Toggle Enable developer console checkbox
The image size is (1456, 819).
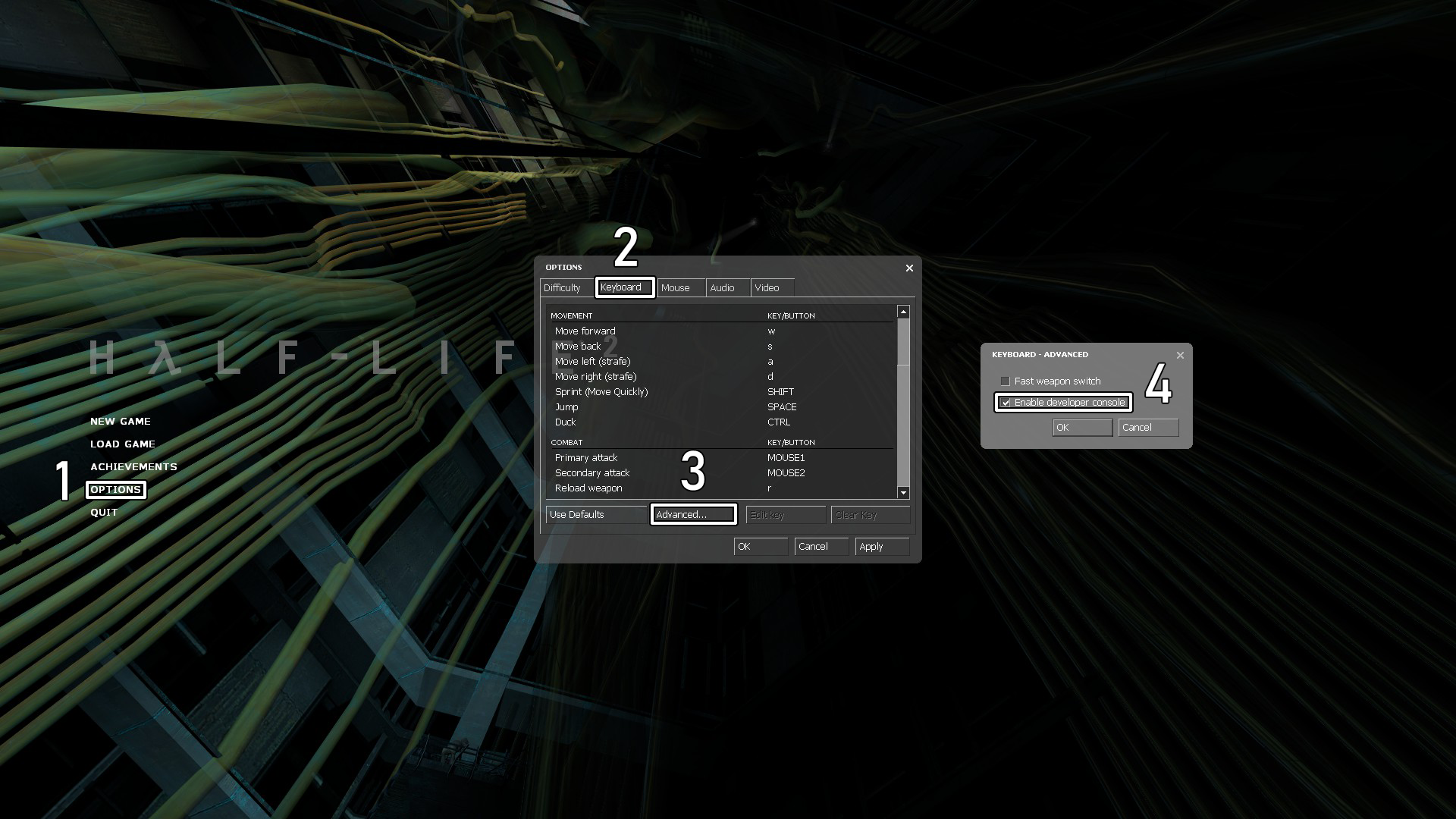click(1006, 403)
